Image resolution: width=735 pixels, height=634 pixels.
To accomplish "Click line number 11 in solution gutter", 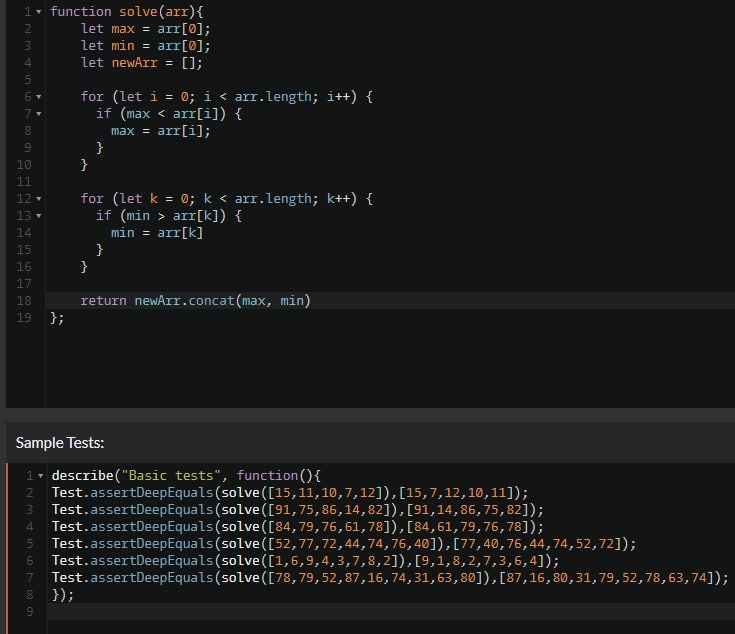I will coord(24,182).
